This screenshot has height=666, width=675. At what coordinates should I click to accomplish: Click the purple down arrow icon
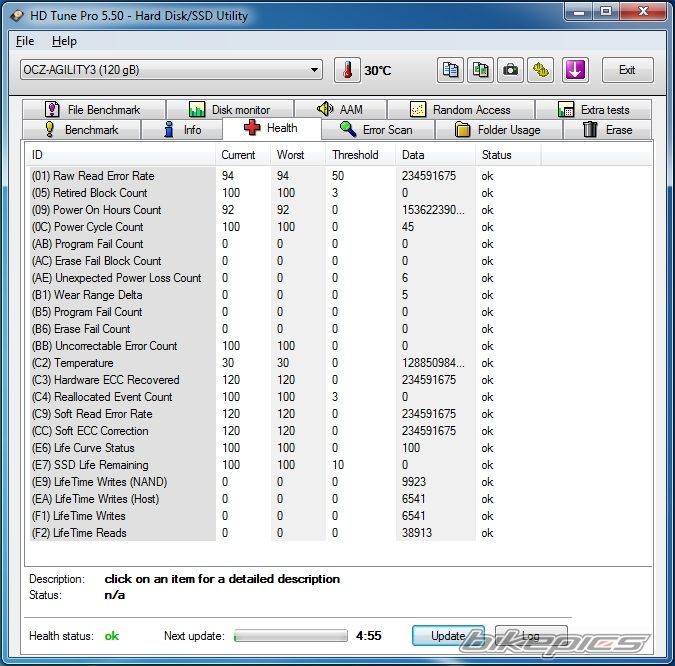click(x=575, y=70)
